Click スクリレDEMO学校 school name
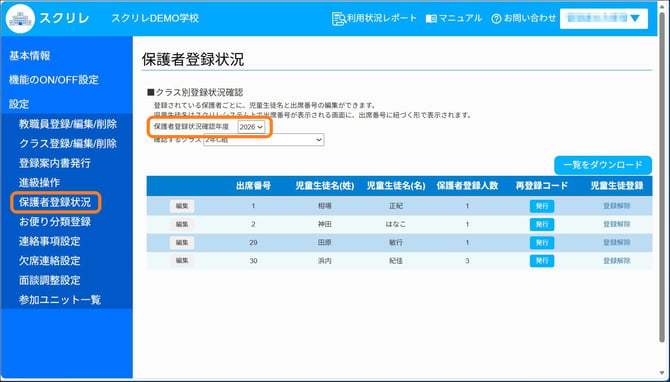The image size is (670, 382). click(x=155, y=18)
